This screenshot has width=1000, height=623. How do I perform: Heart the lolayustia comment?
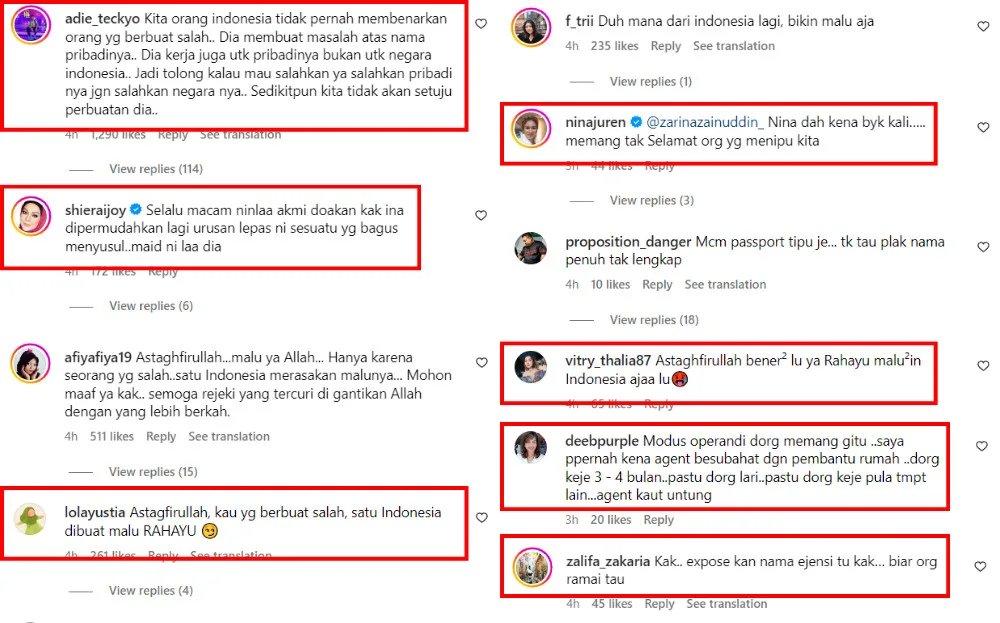point(482,518)
